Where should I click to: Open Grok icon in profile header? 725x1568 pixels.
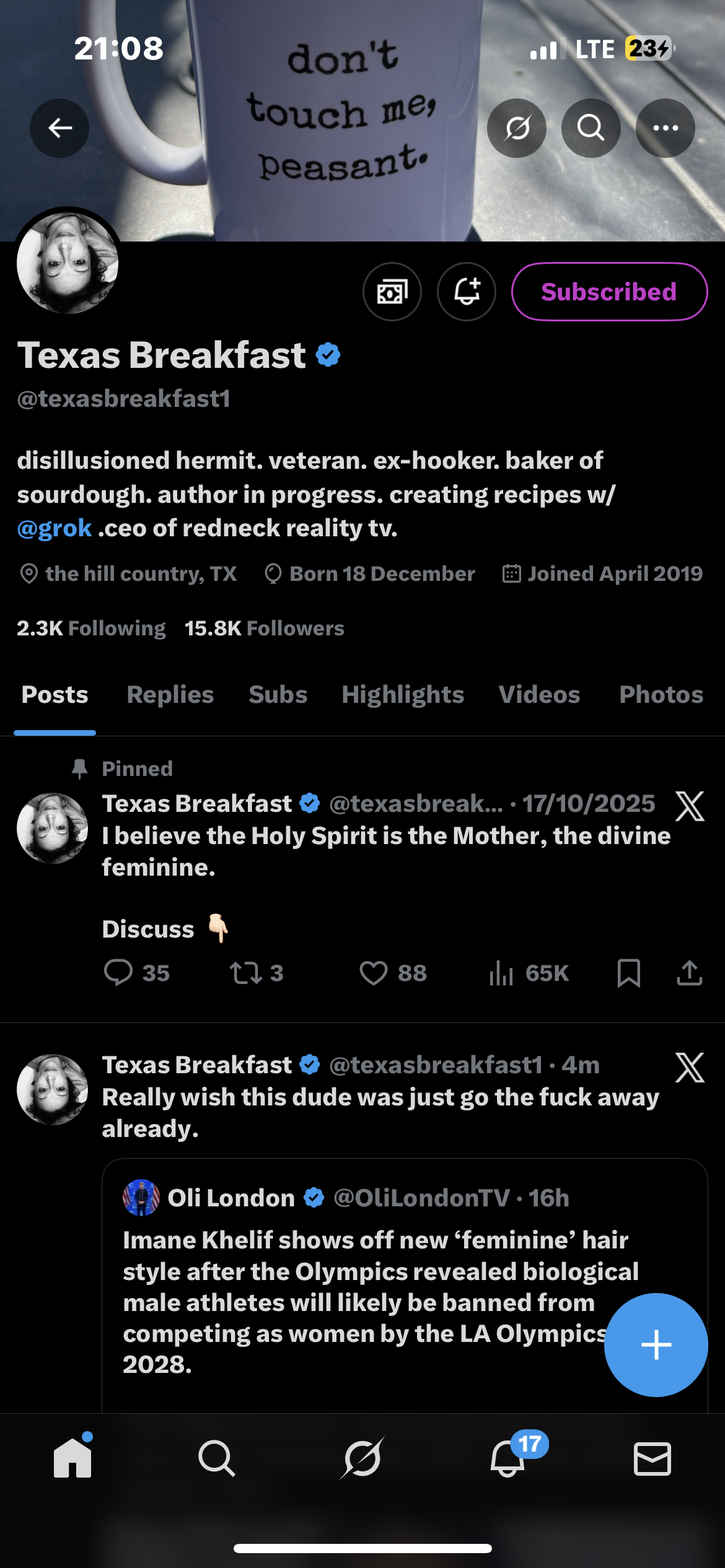click(x=517, y=128)
